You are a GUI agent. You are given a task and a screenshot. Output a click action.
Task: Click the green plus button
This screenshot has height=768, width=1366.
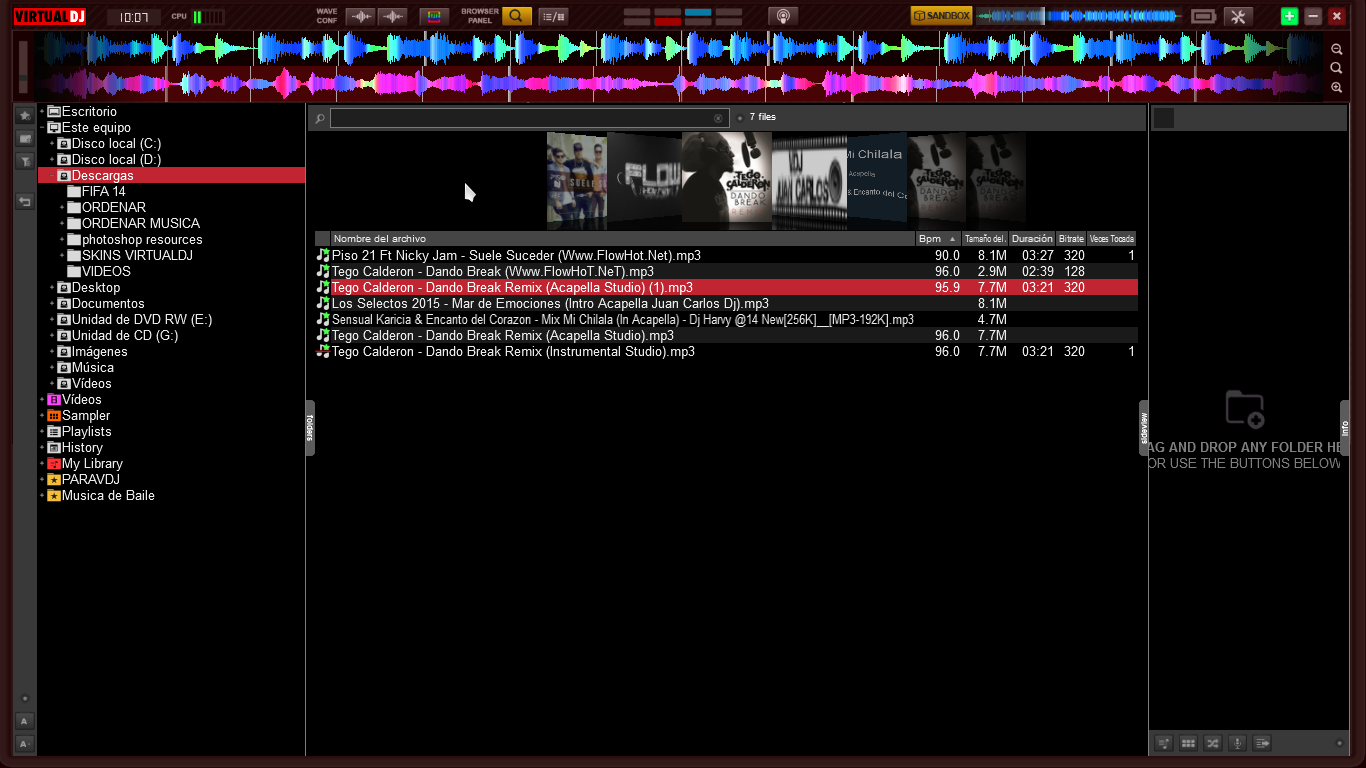tap(1290, 16)
